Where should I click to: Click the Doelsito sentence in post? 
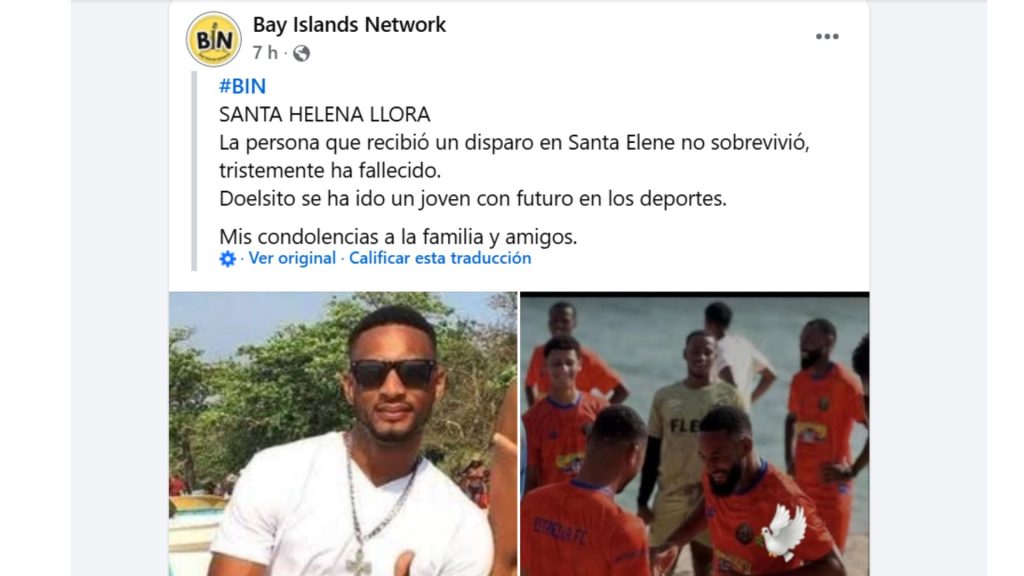(472, 199)
